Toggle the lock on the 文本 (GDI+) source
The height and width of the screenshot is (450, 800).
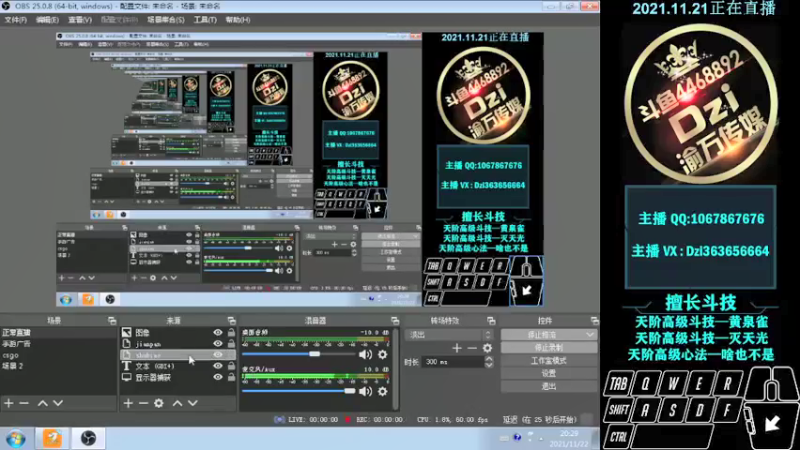point(231,366)
